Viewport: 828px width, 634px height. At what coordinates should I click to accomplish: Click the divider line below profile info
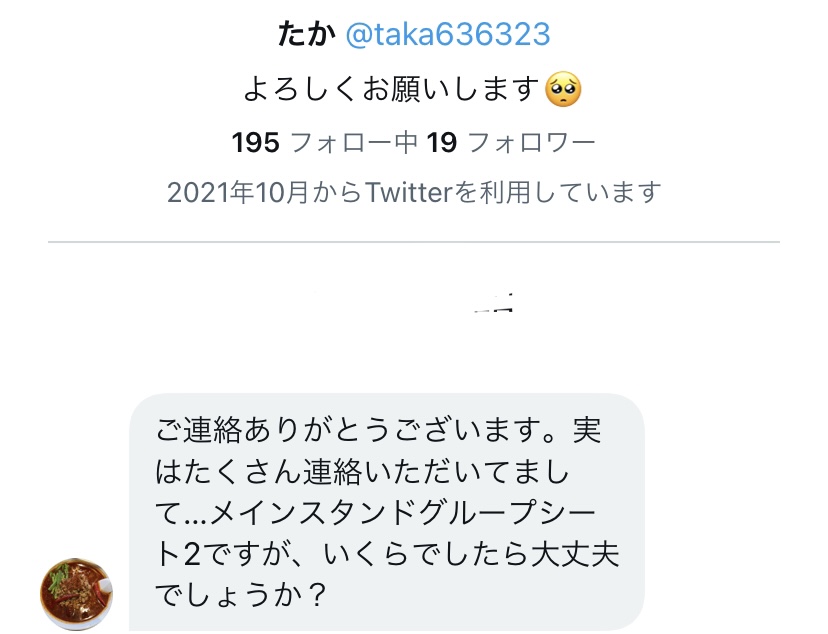[414, 242]
